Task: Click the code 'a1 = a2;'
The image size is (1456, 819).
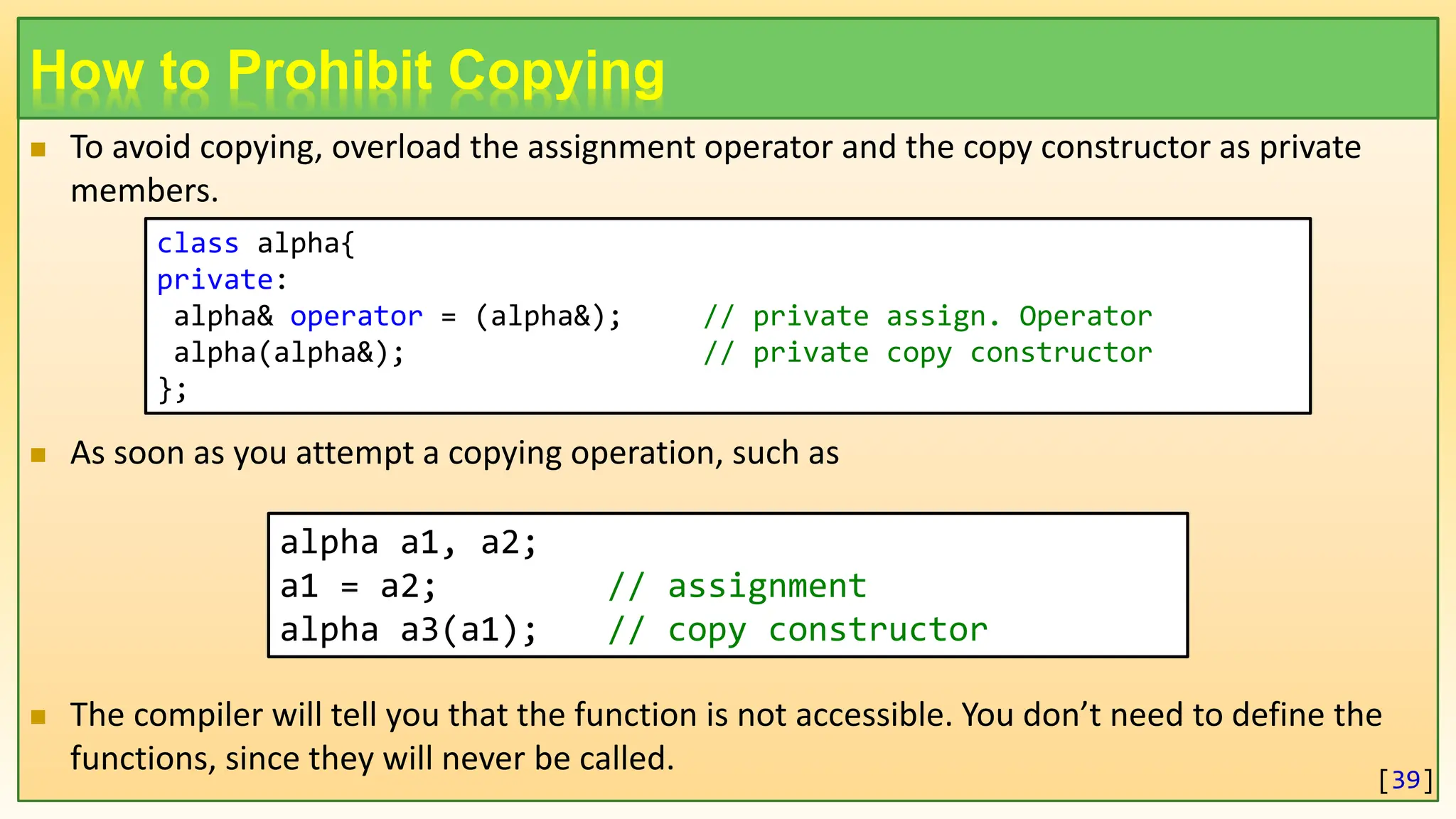Action: coord(358,587)
